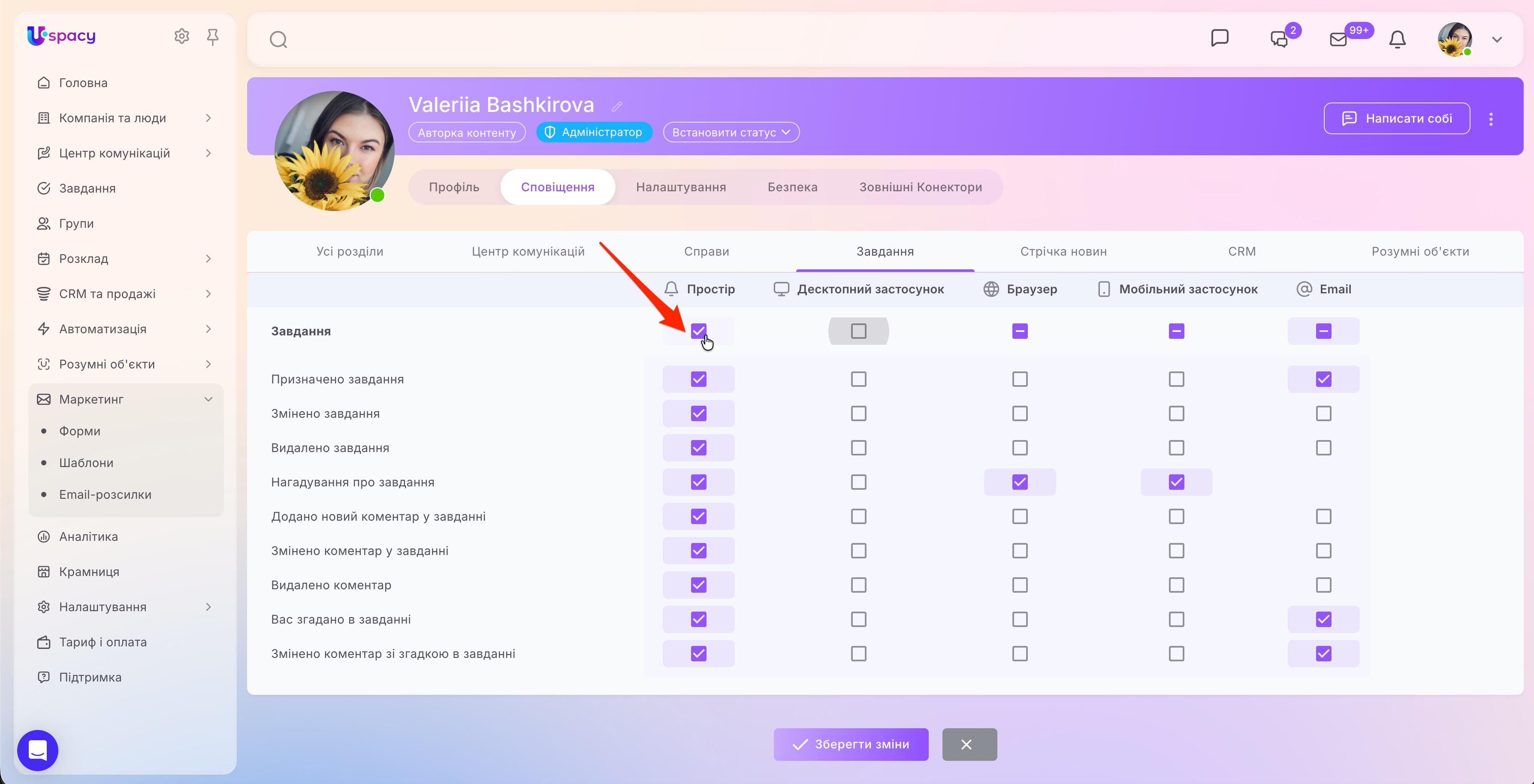Open the three-dot menu in profile header
Viewport: 1534px width, 784px height.
click(1491, 119)
